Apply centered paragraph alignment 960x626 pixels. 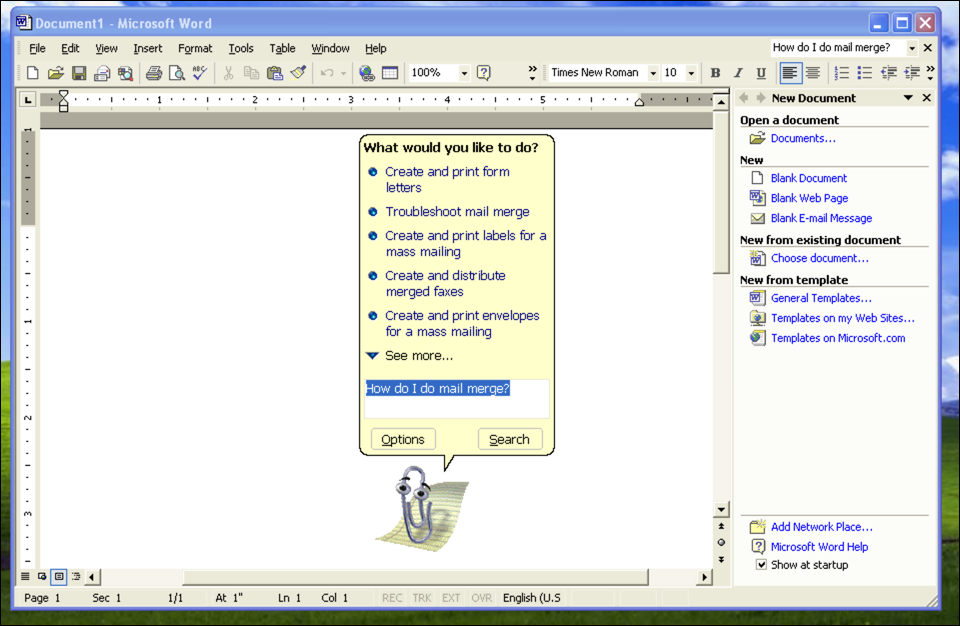tap(812, 72)
